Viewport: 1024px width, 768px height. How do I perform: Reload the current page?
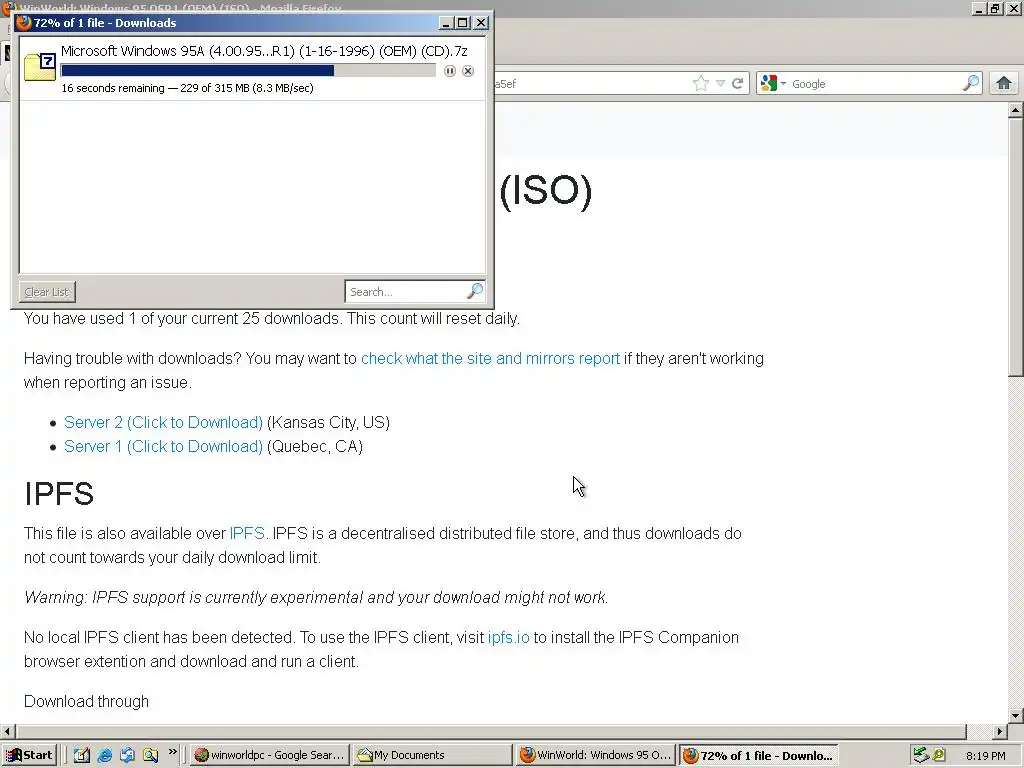click(738, 84)
